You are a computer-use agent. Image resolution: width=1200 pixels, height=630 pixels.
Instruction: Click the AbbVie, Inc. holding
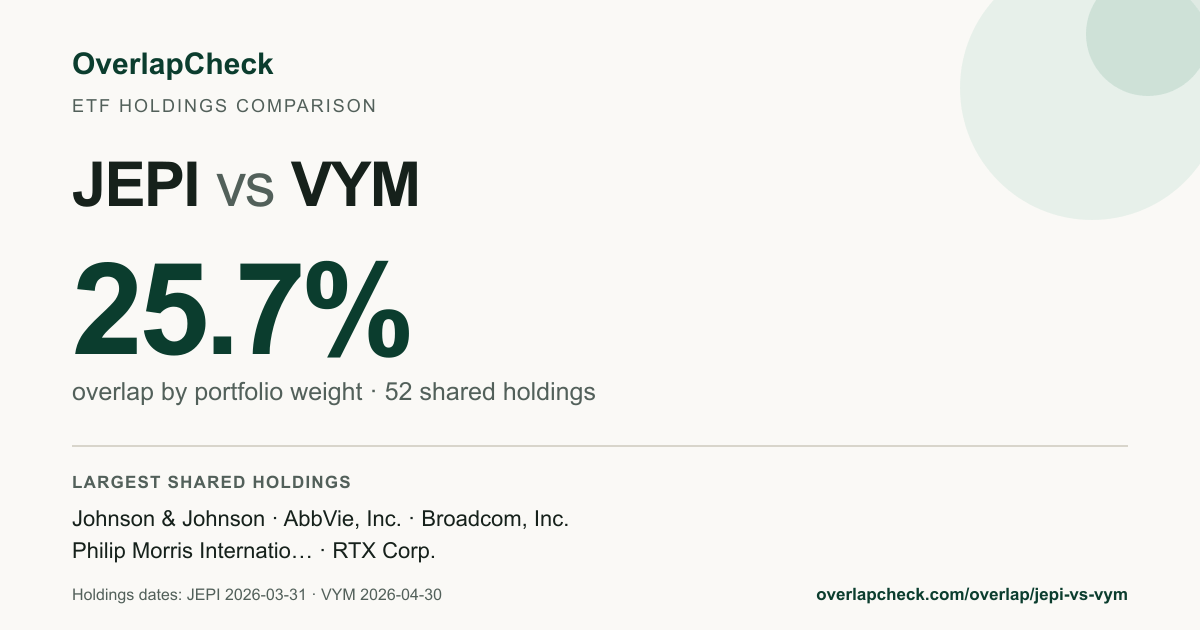[x=343, y=519]
